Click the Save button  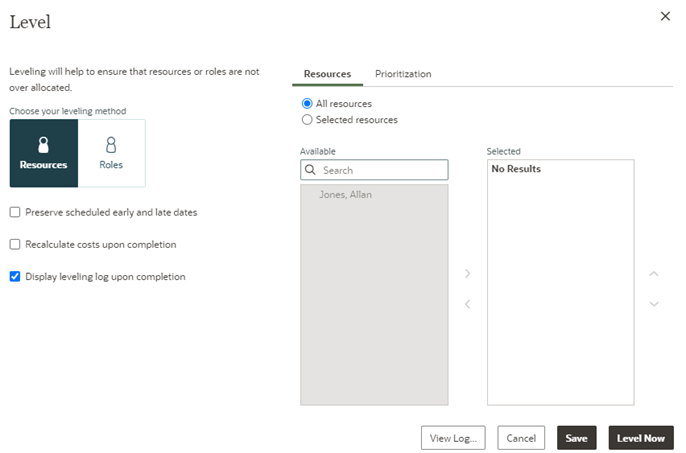click(576, 438)
